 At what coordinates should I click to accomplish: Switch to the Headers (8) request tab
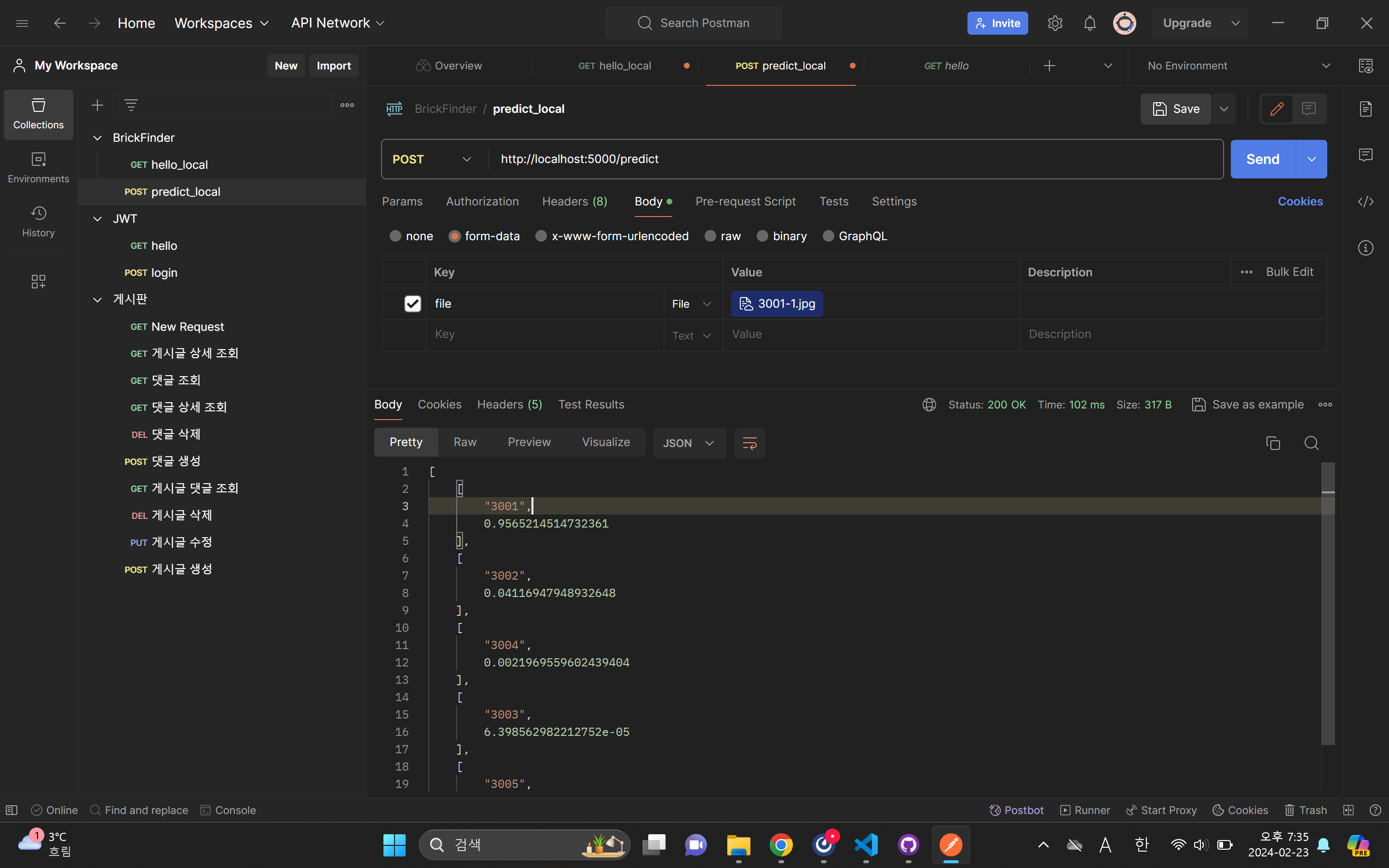pos(574,202)
